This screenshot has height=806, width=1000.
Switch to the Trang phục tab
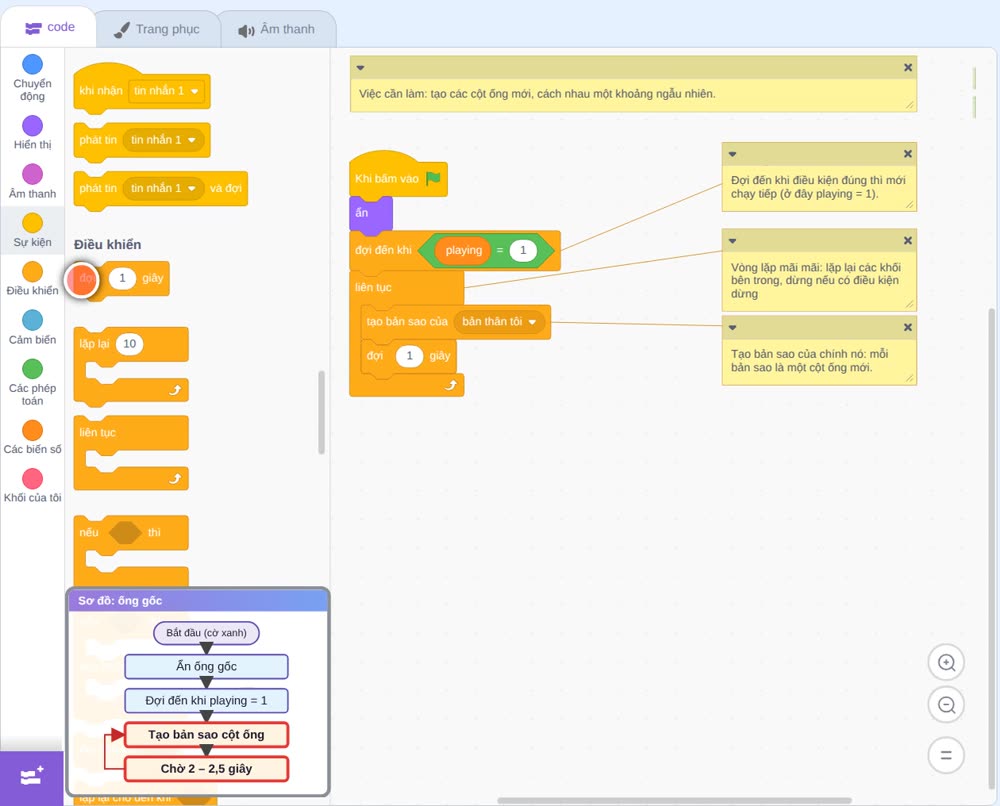(158, 29)
